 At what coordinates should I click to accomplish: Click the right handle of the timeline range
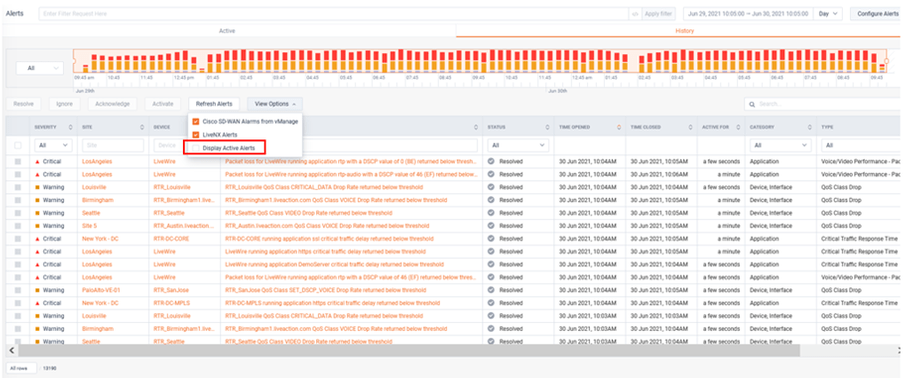888,61
